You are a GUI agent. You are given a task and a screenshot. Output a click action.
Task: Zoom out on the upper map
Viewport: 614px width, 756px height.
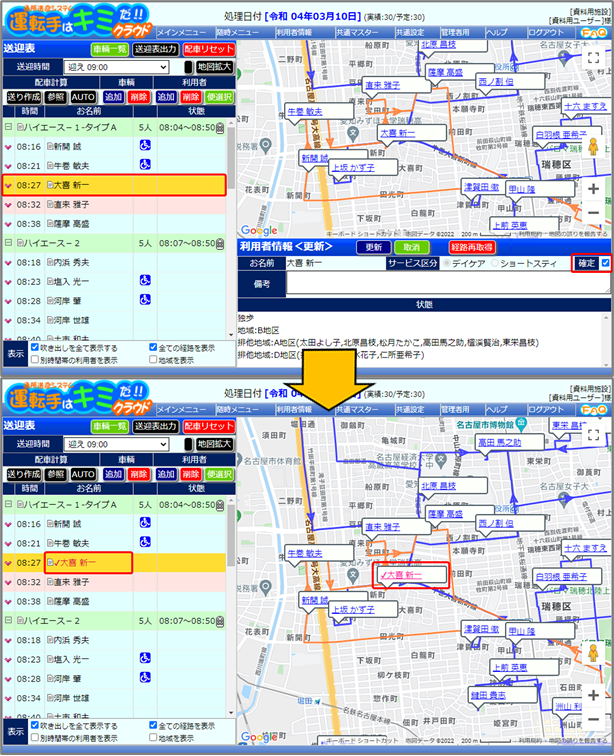[x=594, y=213]
